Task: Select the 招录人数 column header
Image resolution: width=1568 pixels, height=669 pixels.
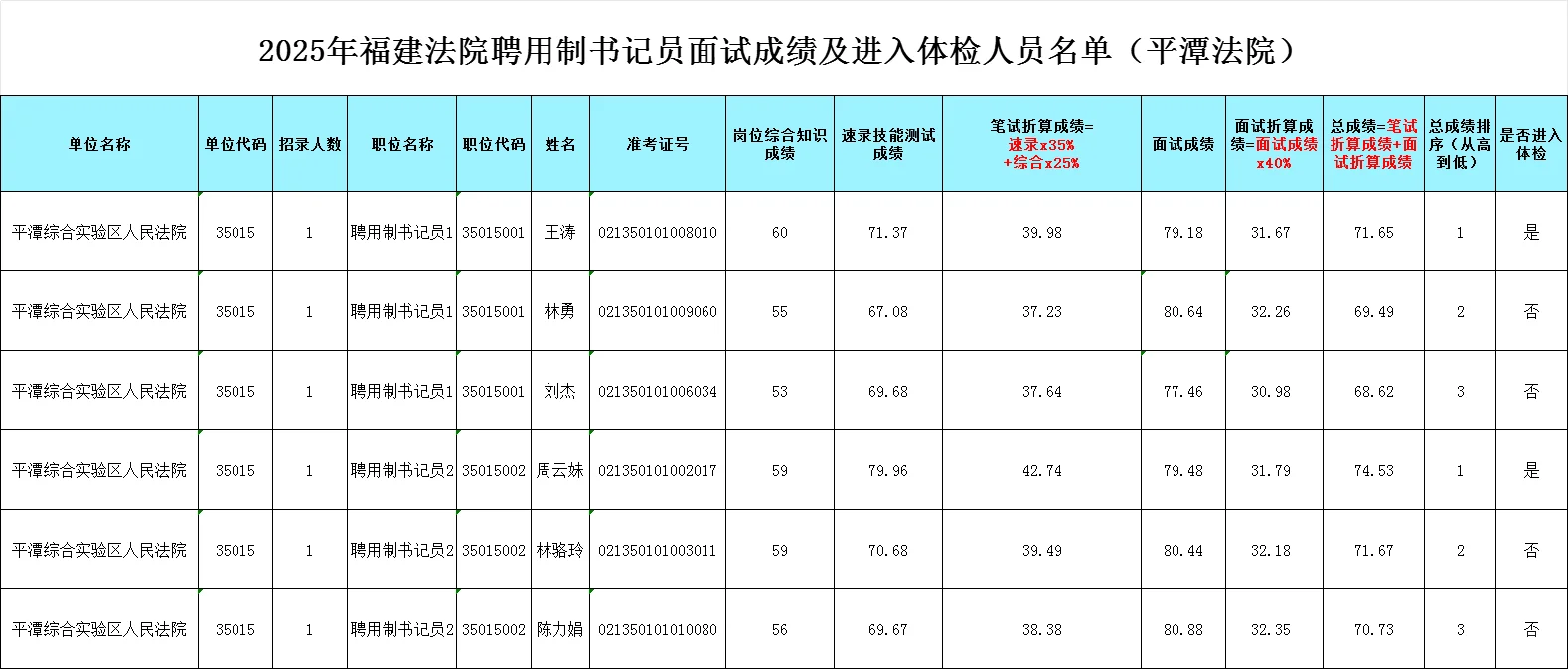Action: (310, 144)
